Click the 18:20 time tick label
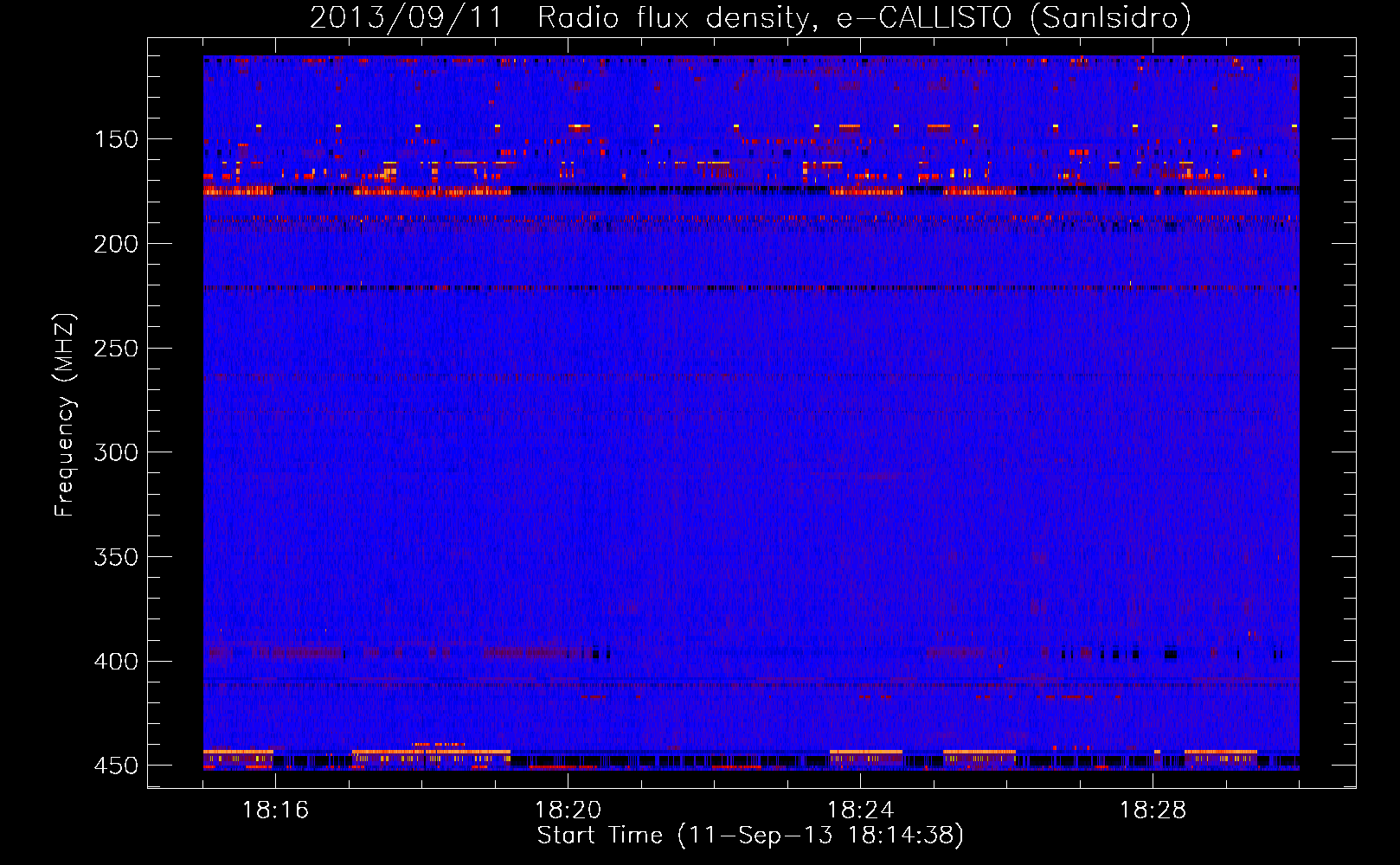This screenshot has width=1400, height=865. [568, 811]
